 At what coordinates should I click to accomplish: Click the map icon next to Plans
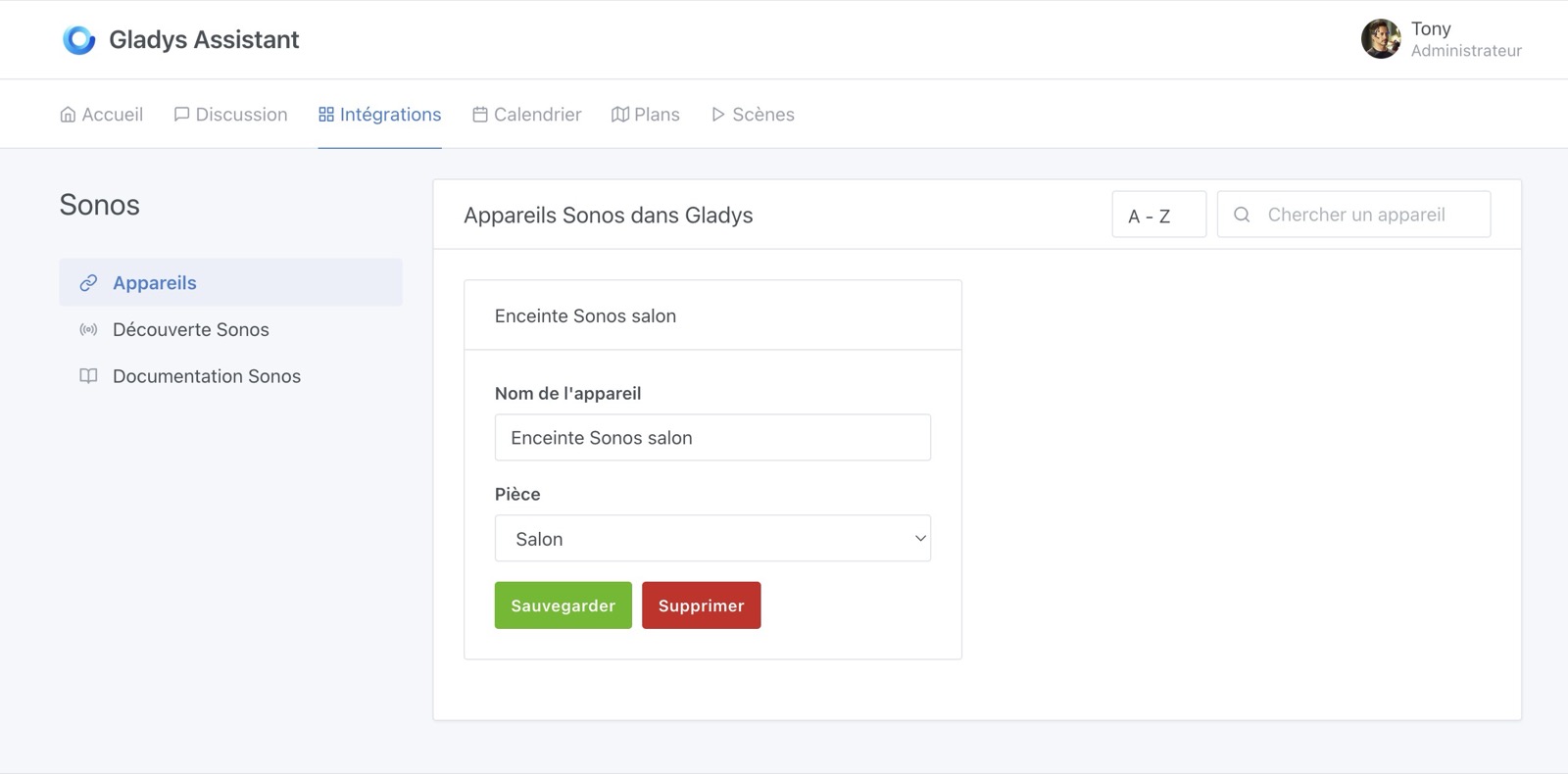[619, 115]
